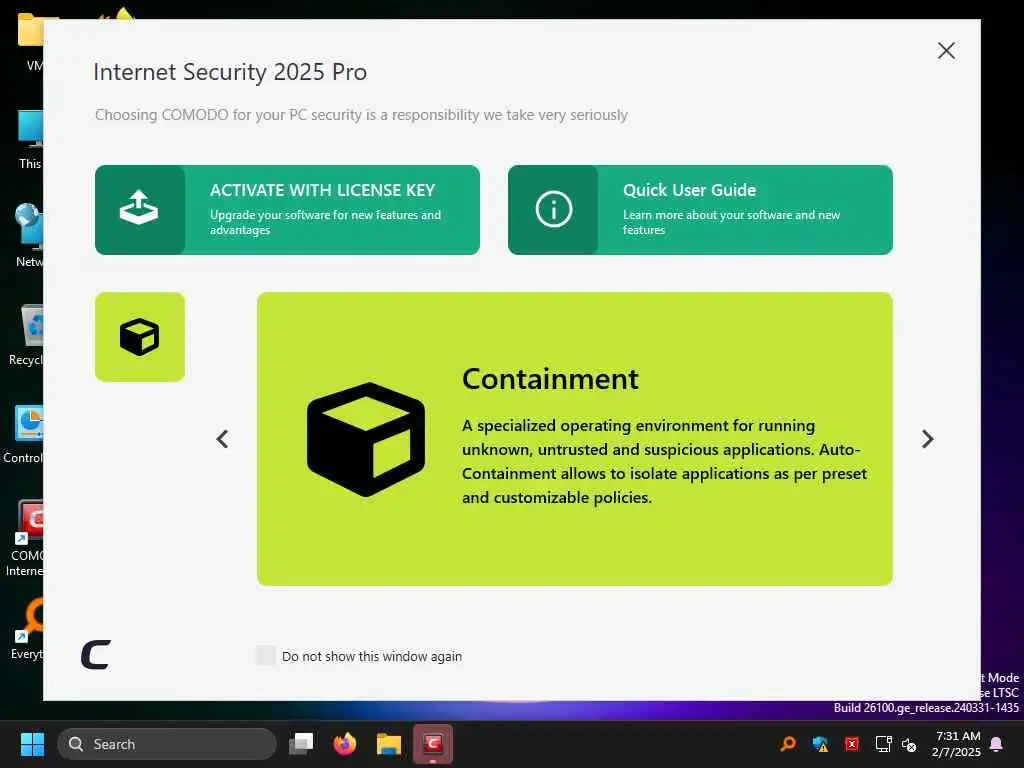Select the This PC desktop icon
Image resolution: width=1024 pixels, height=768 pixels.
pos(29,140)
